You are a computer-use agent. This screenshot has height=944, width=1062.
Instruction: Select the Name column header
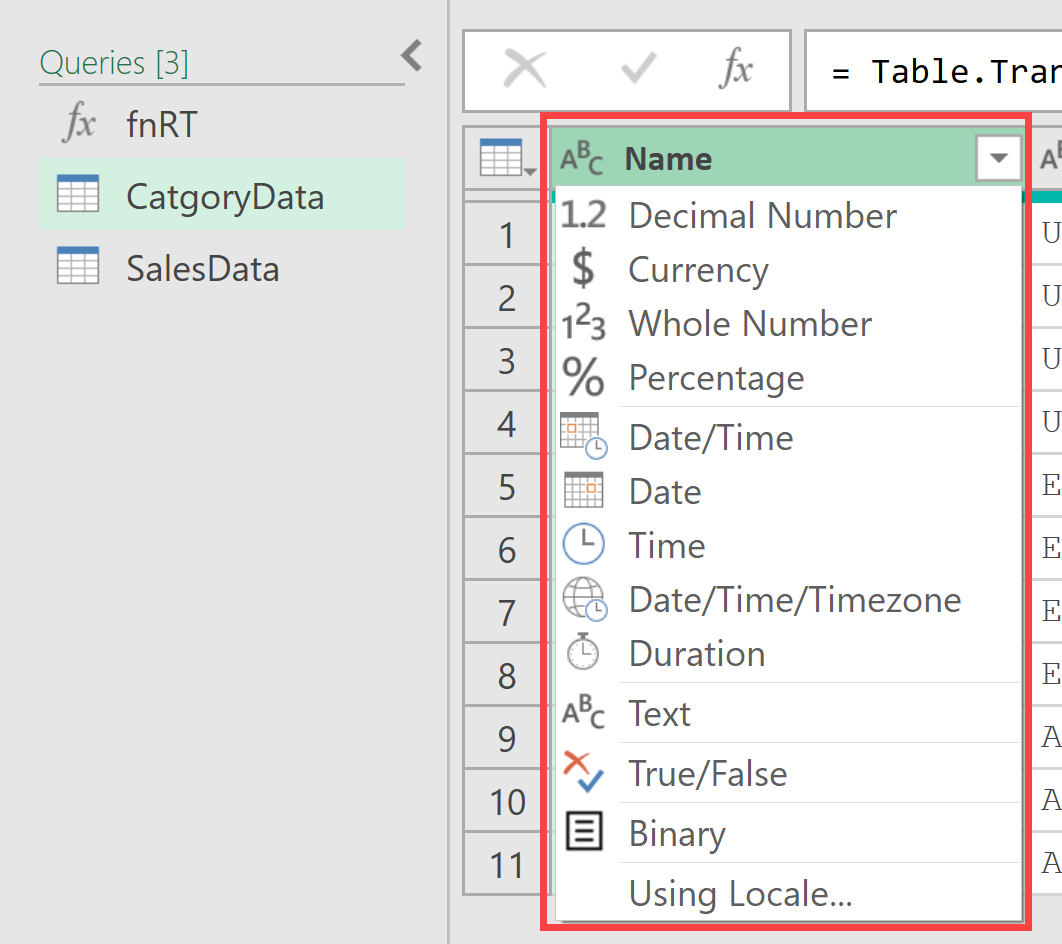[x=788, y=158]
